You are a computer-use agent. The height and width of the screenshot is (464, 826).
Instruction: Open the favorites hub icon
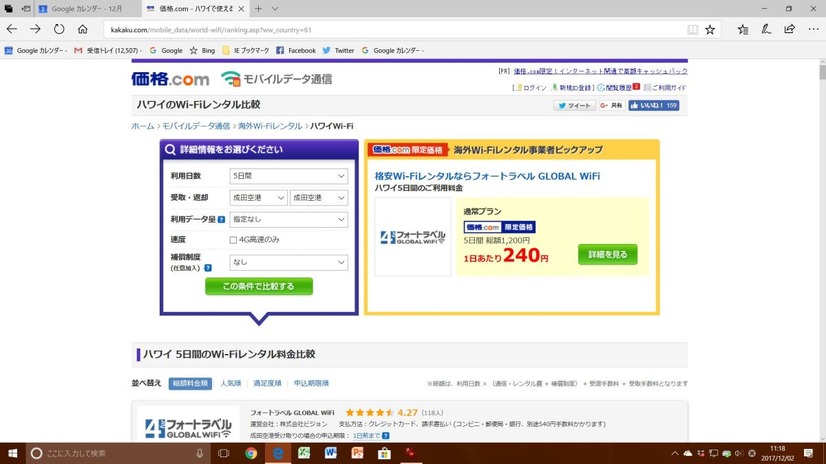tap(743, 29)
